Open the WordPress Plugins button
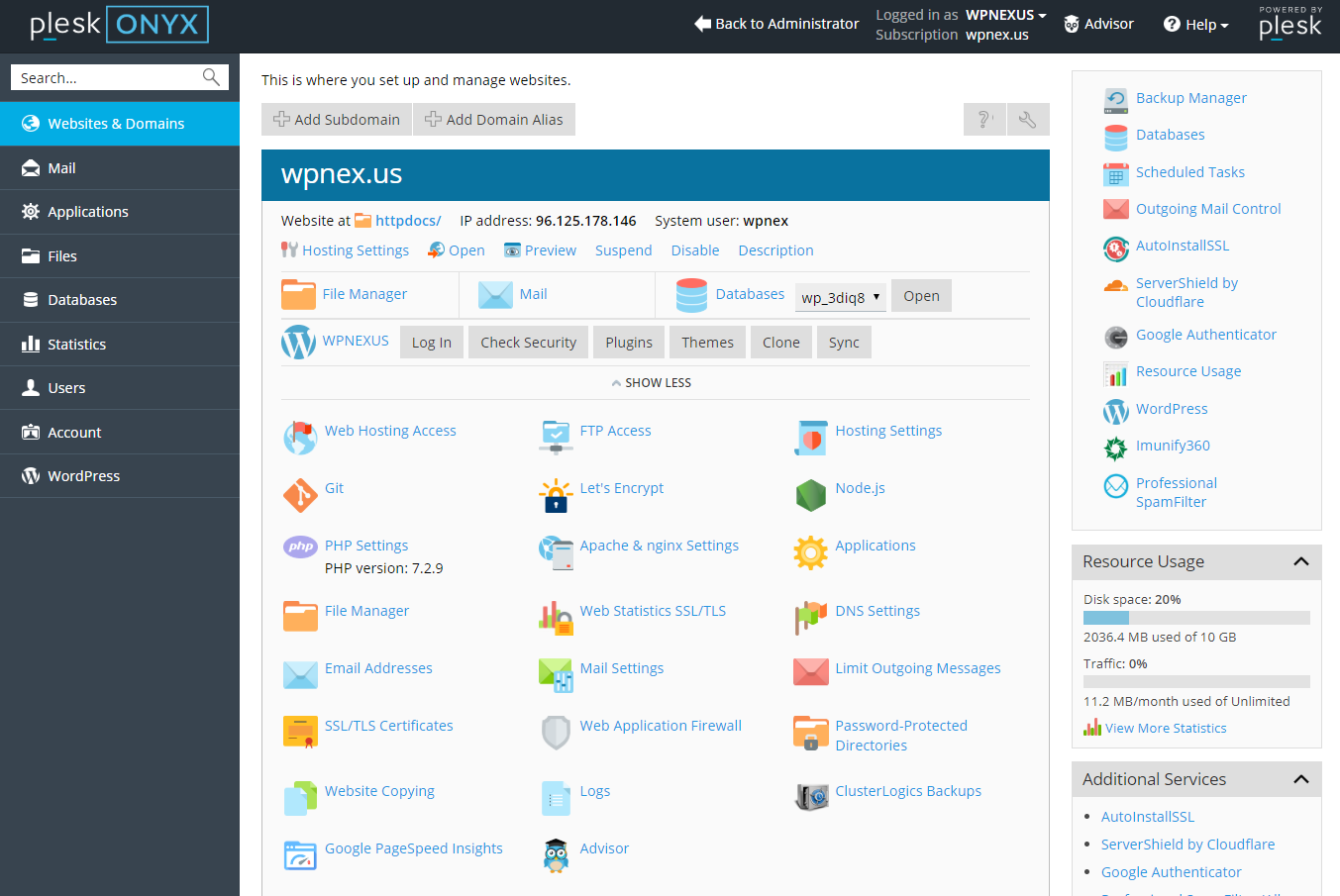This screenshot has width=1340, height=896. coord(629,343)
